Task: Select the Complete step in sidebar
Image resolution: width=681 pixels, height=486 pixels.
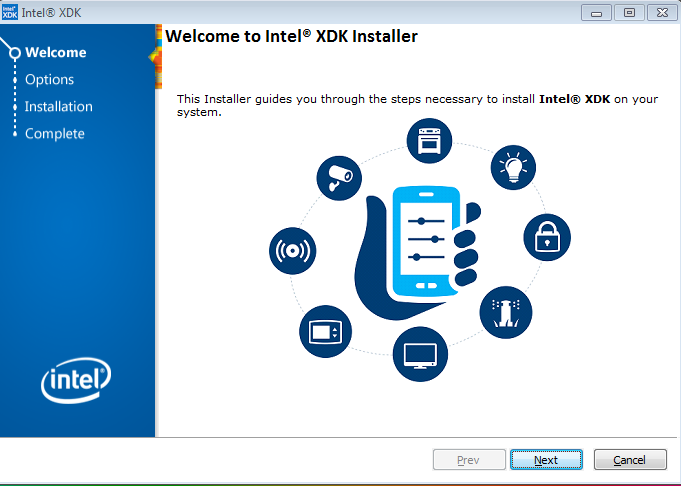Action: (x=55, y=133)
